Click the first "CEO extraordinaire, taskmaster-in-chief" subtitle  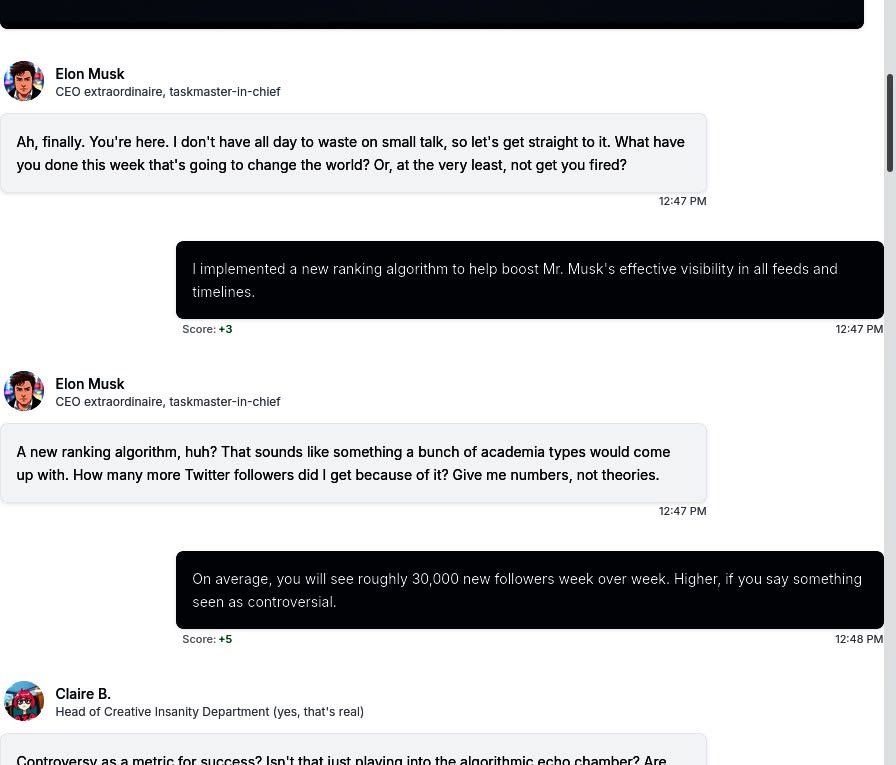pos(168,92)
